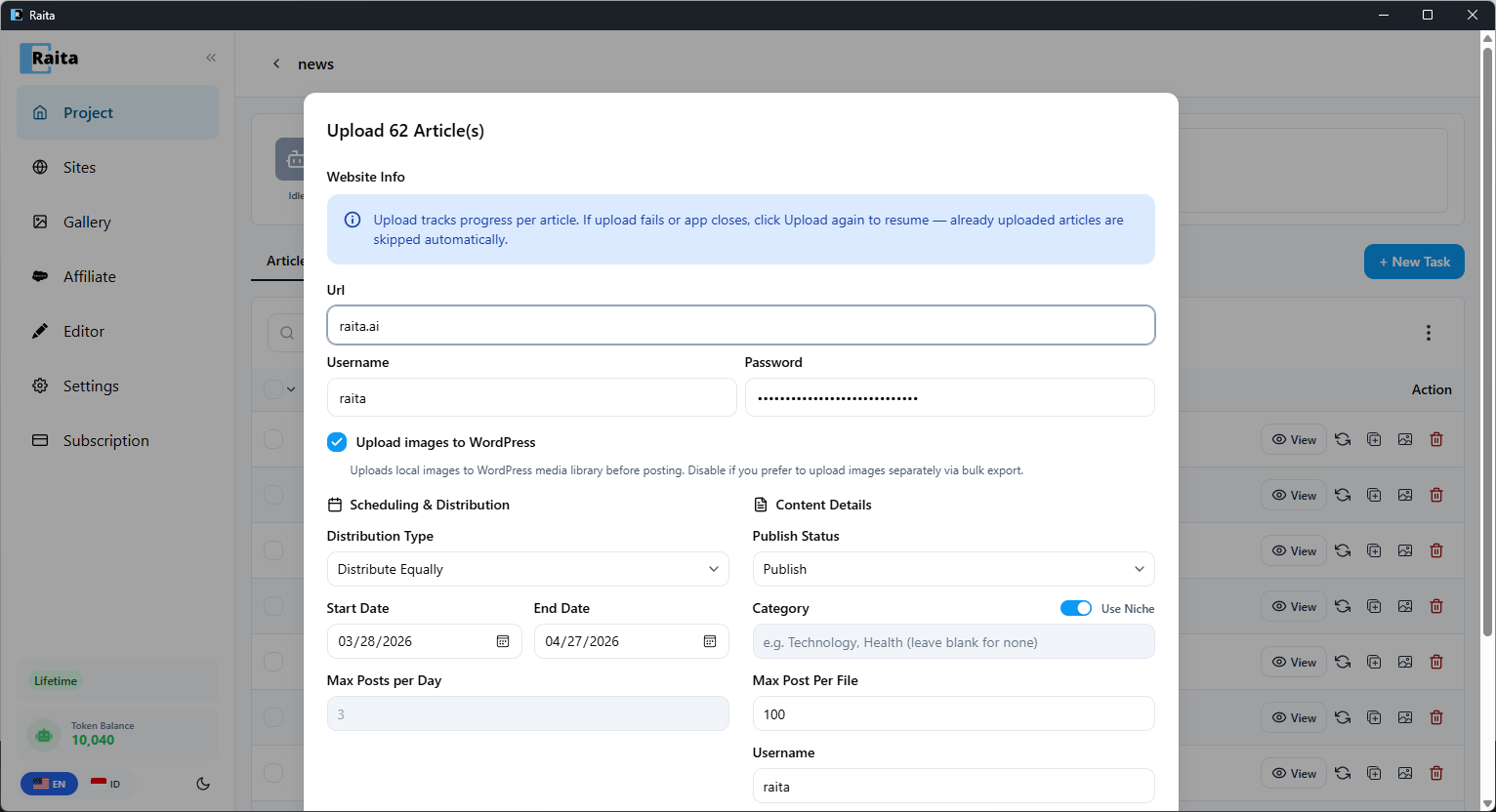
Task: Tick the select-all checkbox in the table header
Action: tap(272, 389)
